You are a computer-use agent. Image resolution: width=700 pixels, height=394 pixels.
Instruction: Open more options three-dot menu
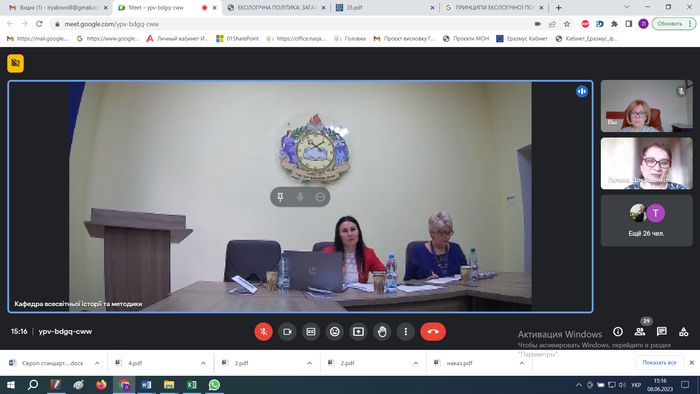click(405, 332)
